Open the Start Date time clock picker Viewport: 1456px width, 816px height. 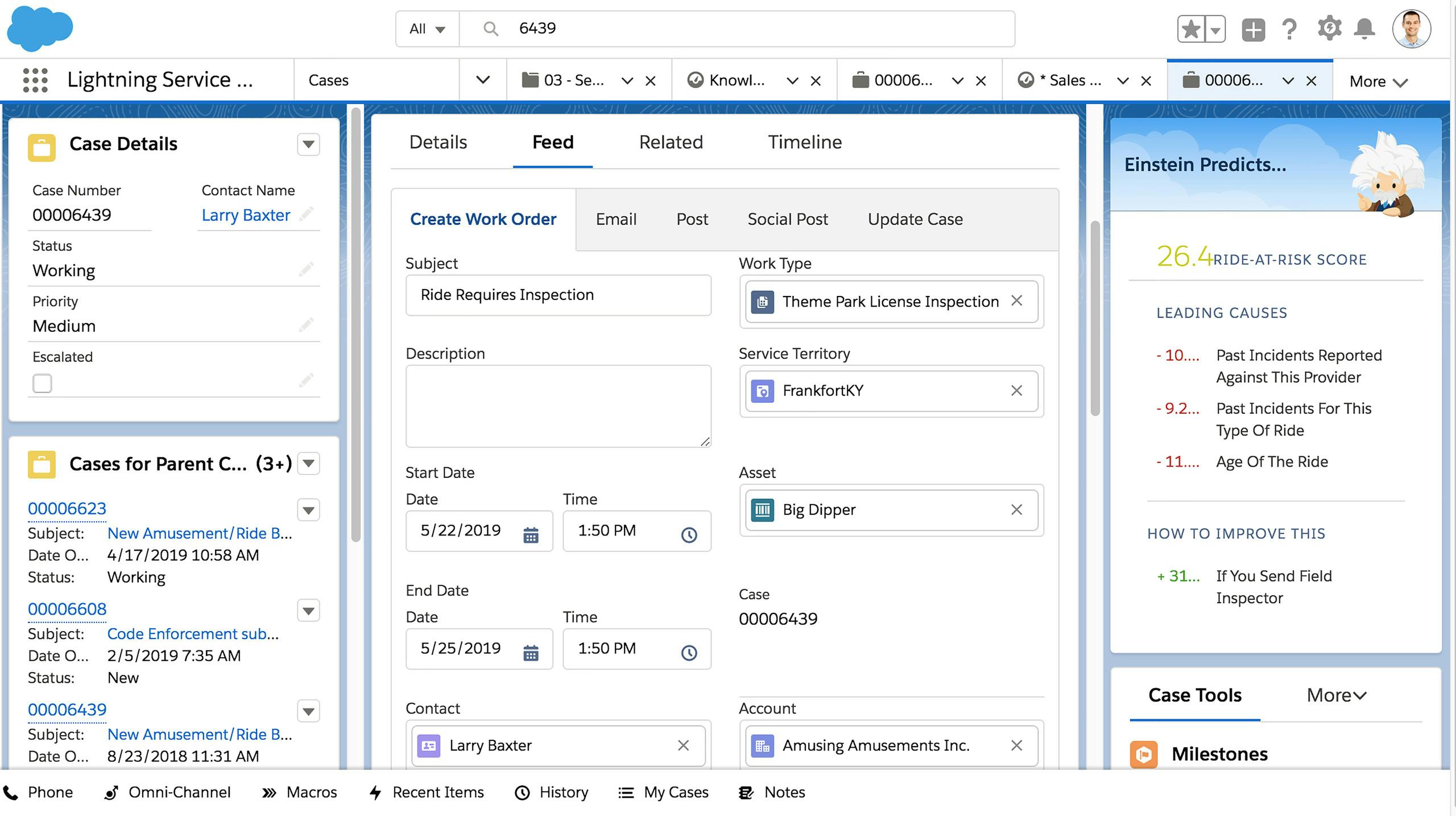pos(689,534)
